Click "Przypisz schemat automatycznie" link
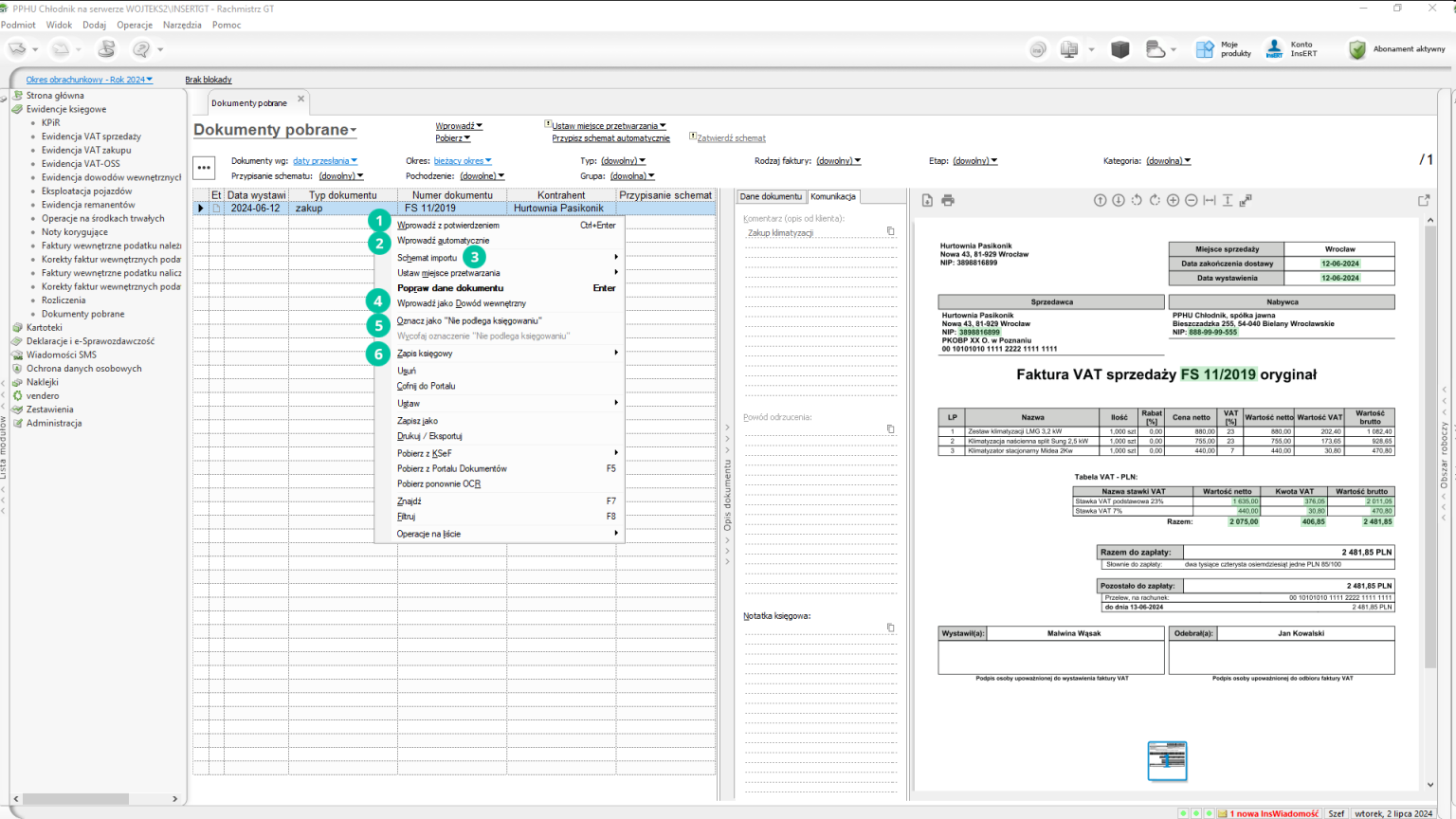 click(610, 138)
